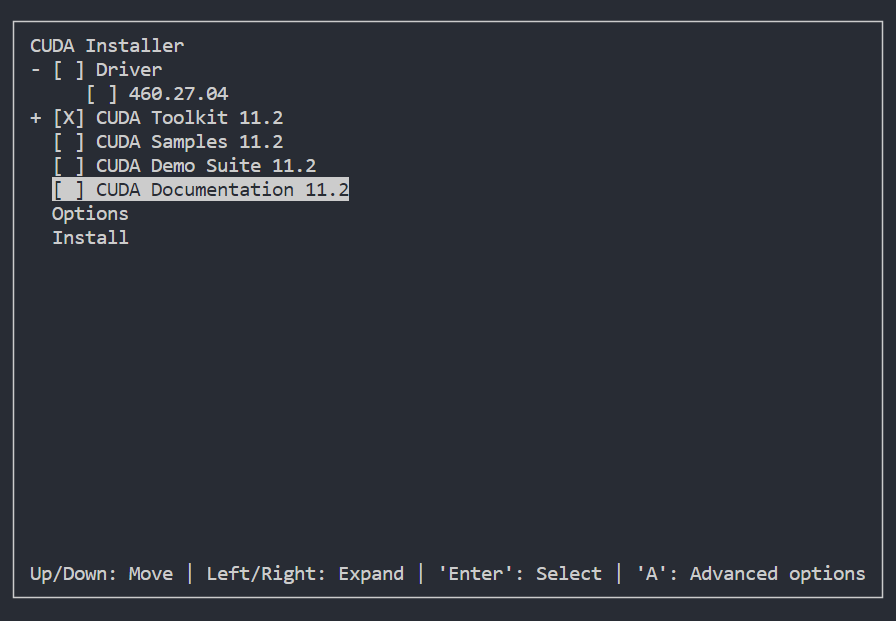Check the CUDA Demo Suite 11.2 box

click(x=69, y=166)
